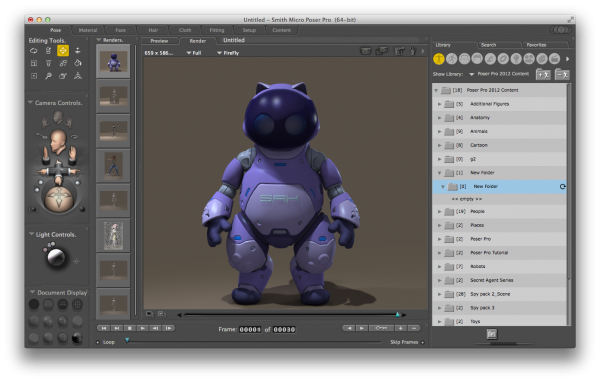Select the Chain Break tool
Screen dimensions: 600x382
63,63
